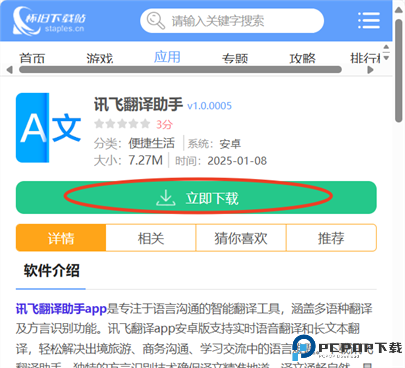Focus the keyword search input field
Image resolution: width=405 pixels, height=368 pixels.
click(232, 21)
